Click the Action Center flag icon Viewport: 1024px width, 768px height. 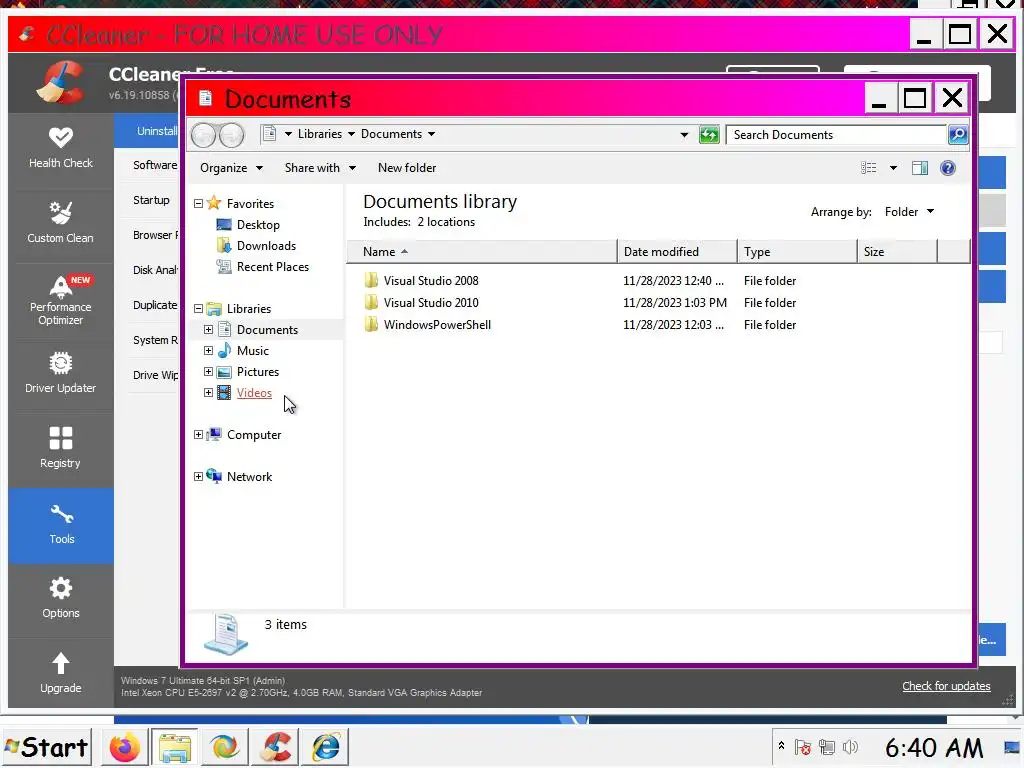[x=803, y=747]
